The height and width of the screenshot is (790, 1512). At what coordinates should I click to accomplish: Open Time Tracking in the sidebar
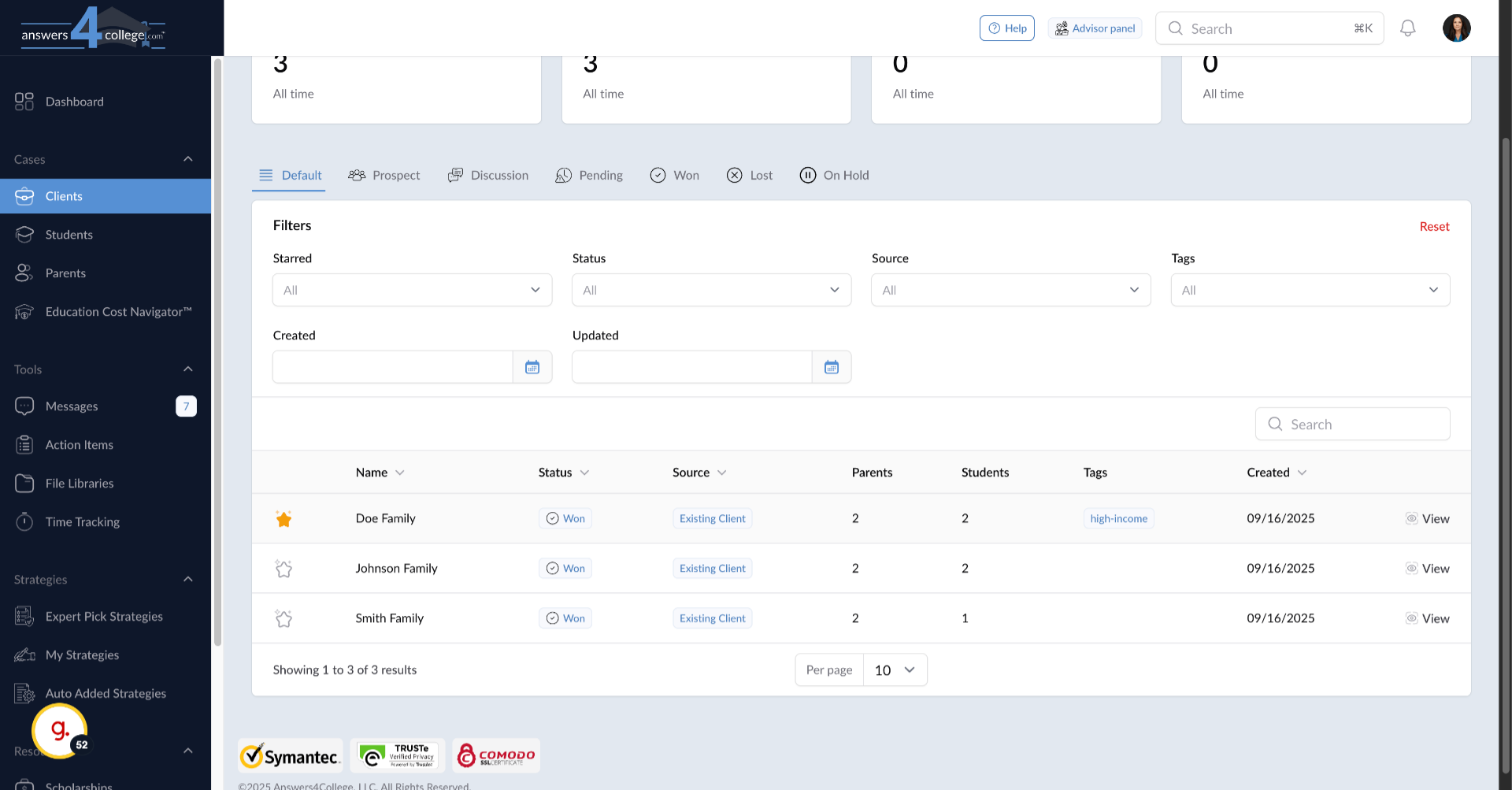click(x=82, y=522)
